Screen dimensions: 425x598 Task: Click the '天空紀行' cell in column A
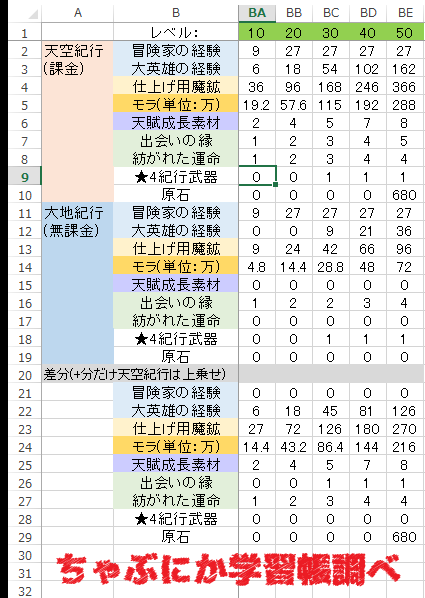click(x=77, y=50)
